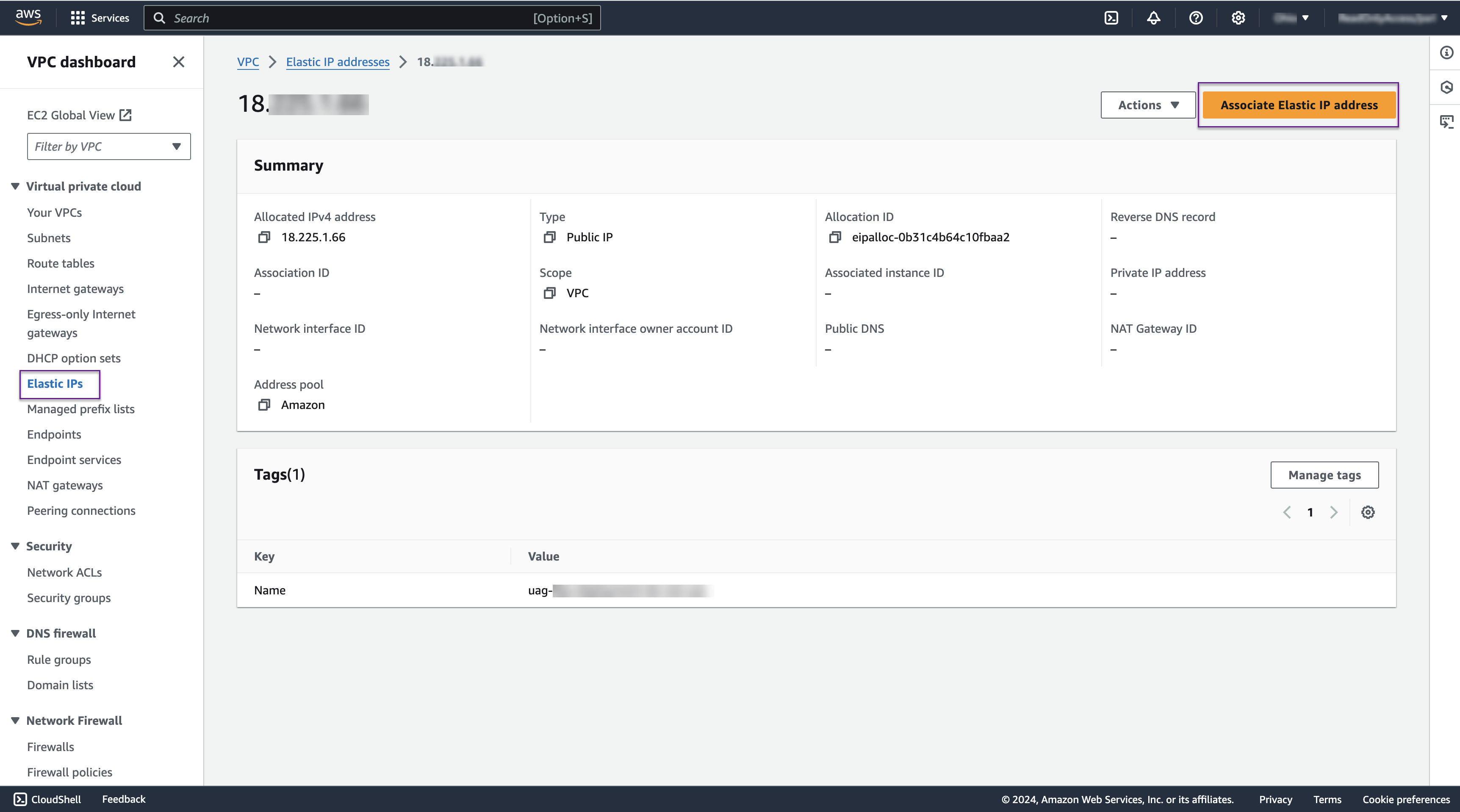Collapse the Security section

point(15,546)
